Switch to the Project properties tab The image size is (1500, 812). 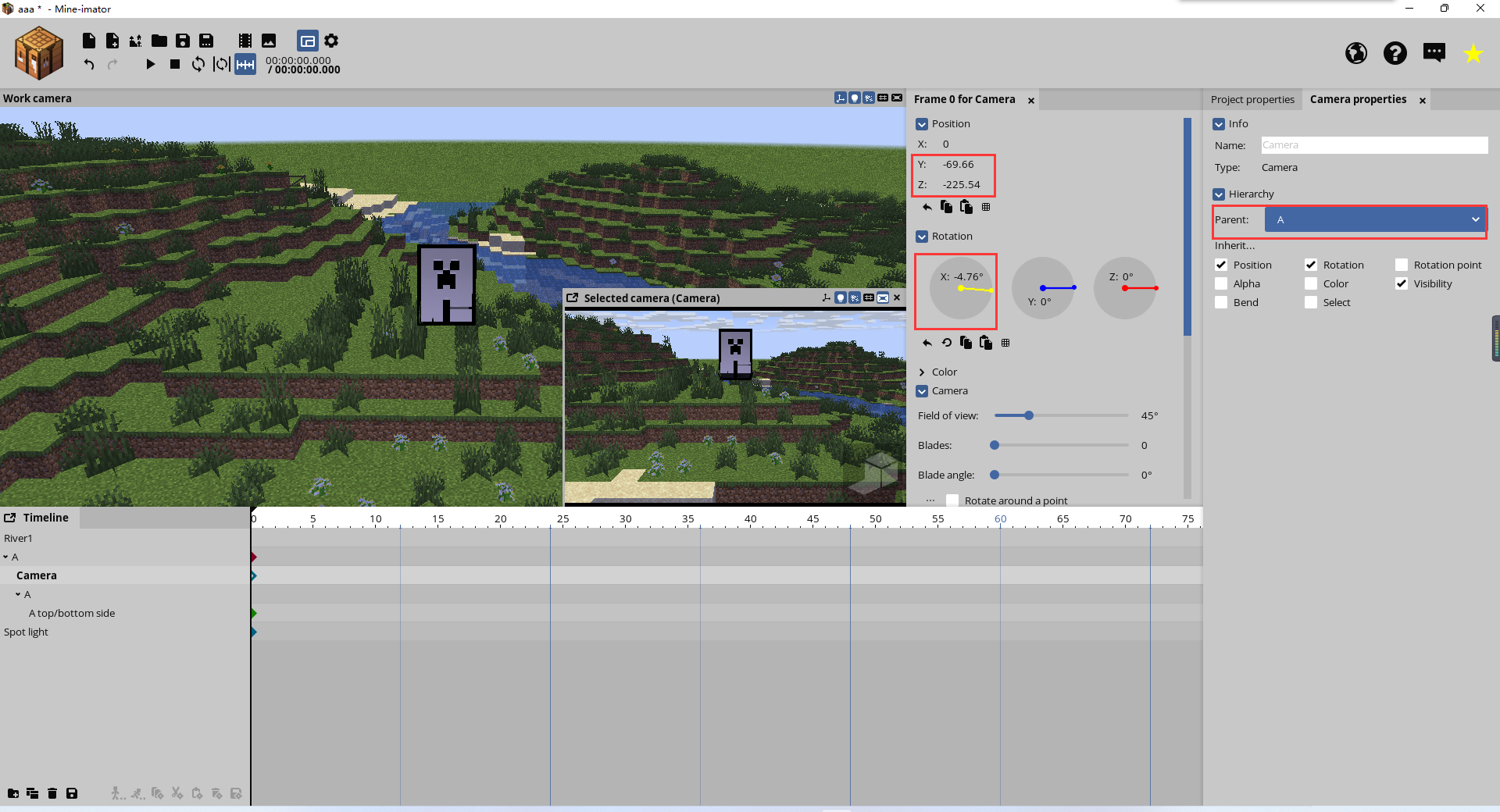[1252, 100]
